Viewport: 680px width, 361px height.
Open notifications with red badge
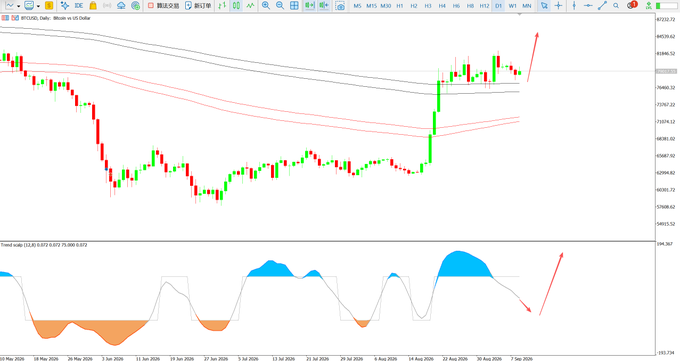point(632,5)
